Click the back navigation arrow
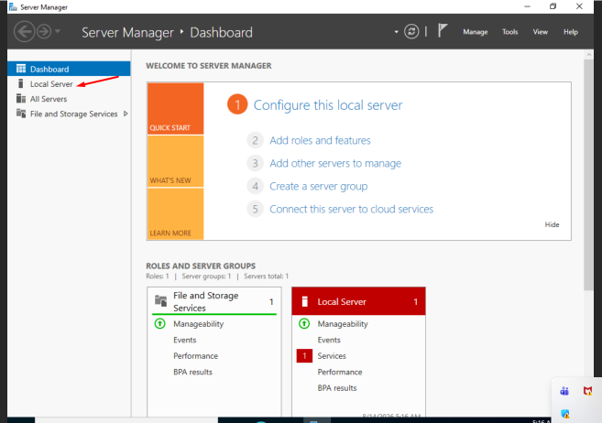This screenshot has height=423, width=602. 24,31
